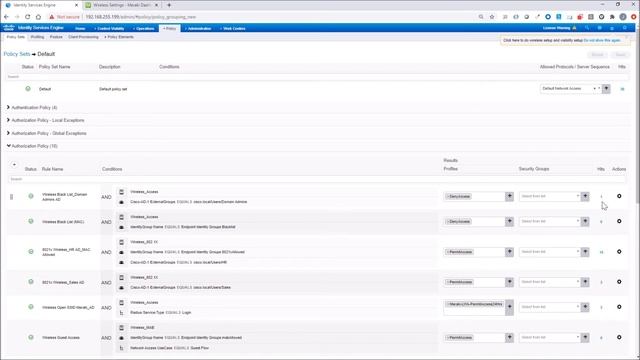Switch to the Client Provisioning sub-tab
The height and width of the screenshot is (360, 640).
pos(83,37)
